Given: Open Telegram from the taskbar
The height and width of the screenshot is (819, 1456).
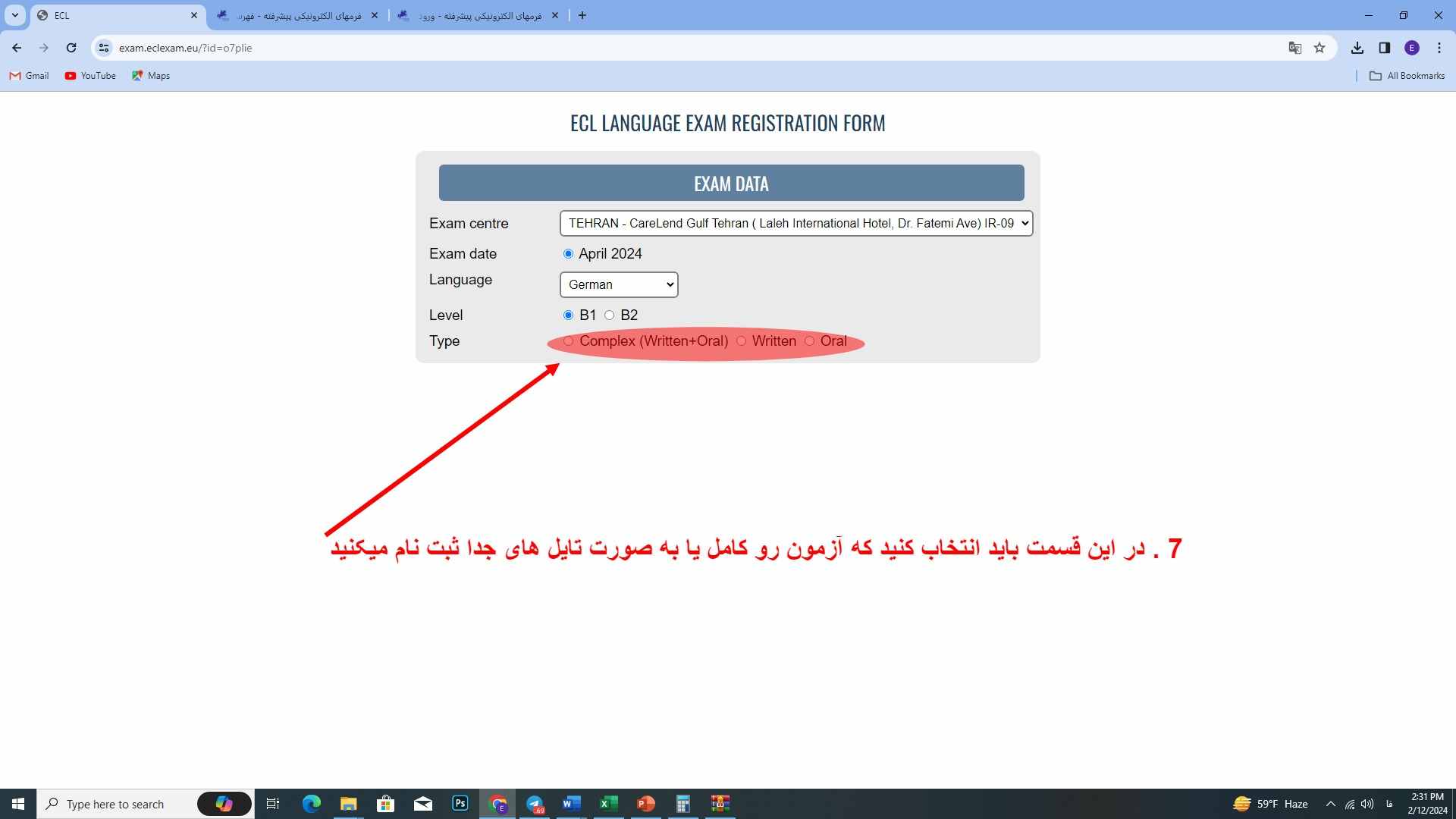Looking at the screenshot, I should pos(535,803).
